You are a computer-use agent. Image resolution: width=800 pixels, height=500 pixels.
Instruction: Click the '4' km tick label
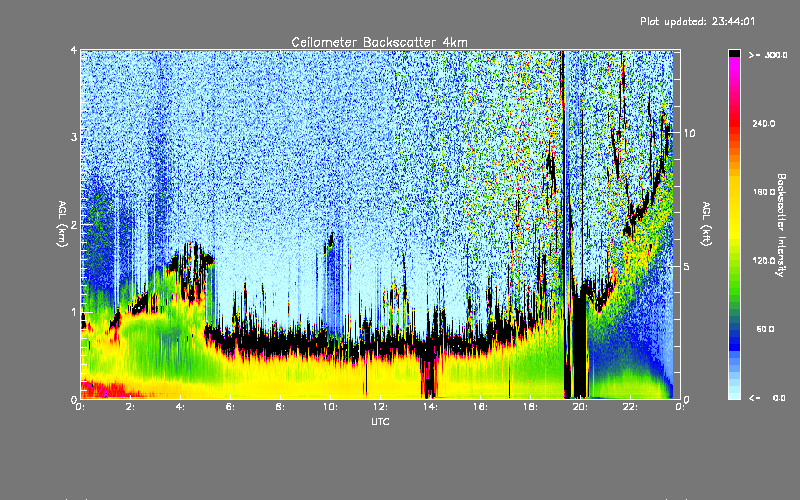point(74,50)
